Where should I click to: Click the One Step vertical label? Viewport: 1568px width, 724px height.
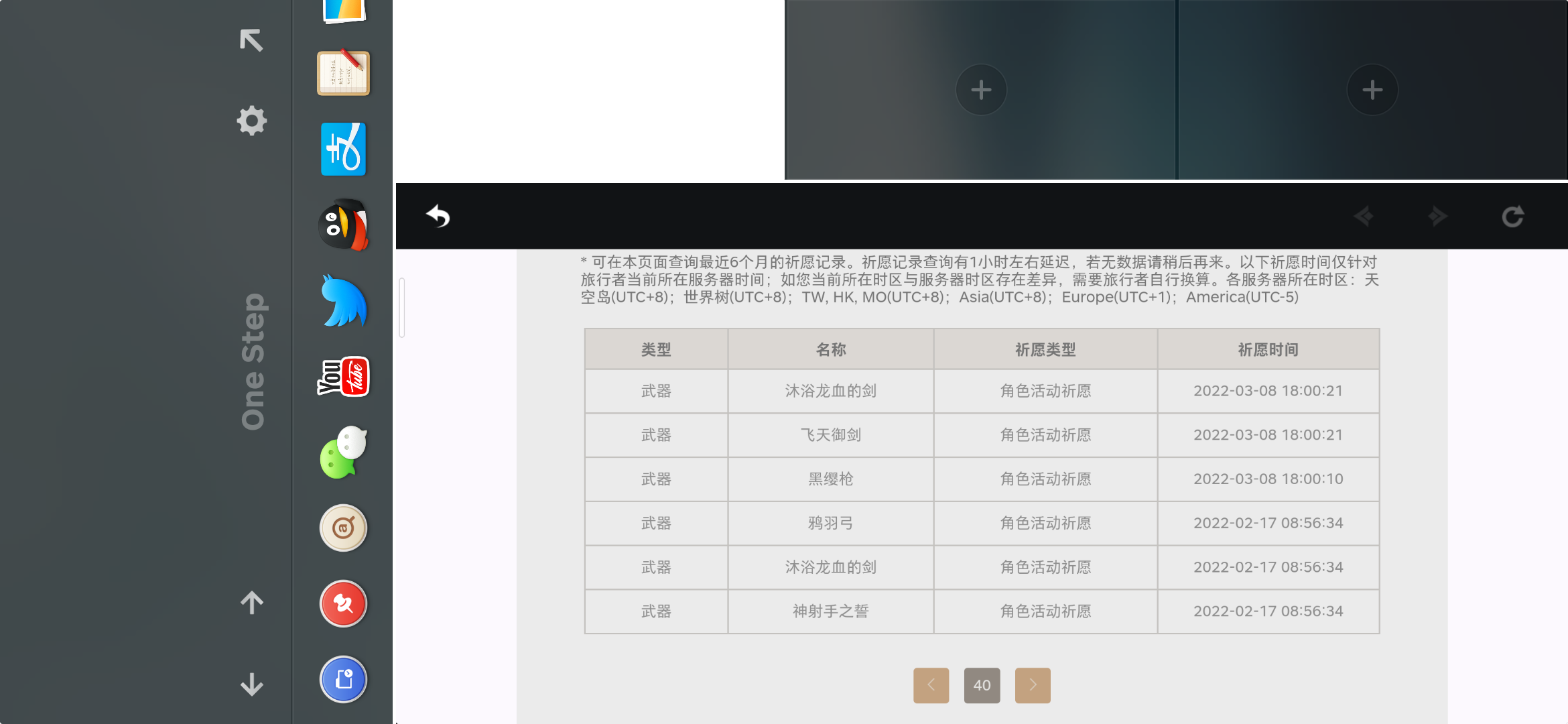coord(253,361)
